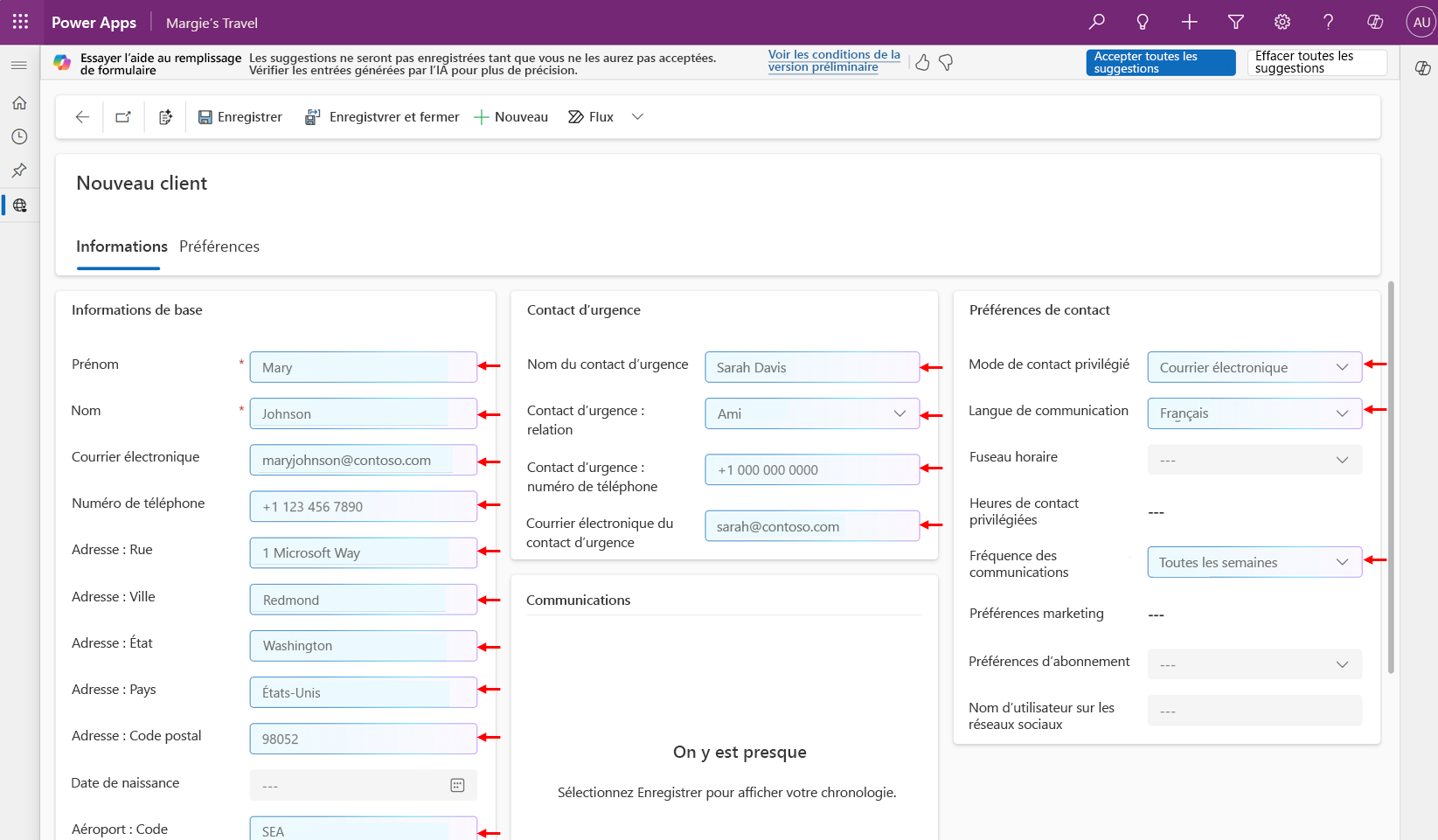This screenshot has width=1438, height=840.
Task: Click the Nom field with Johnson
Action: point(364,413)
